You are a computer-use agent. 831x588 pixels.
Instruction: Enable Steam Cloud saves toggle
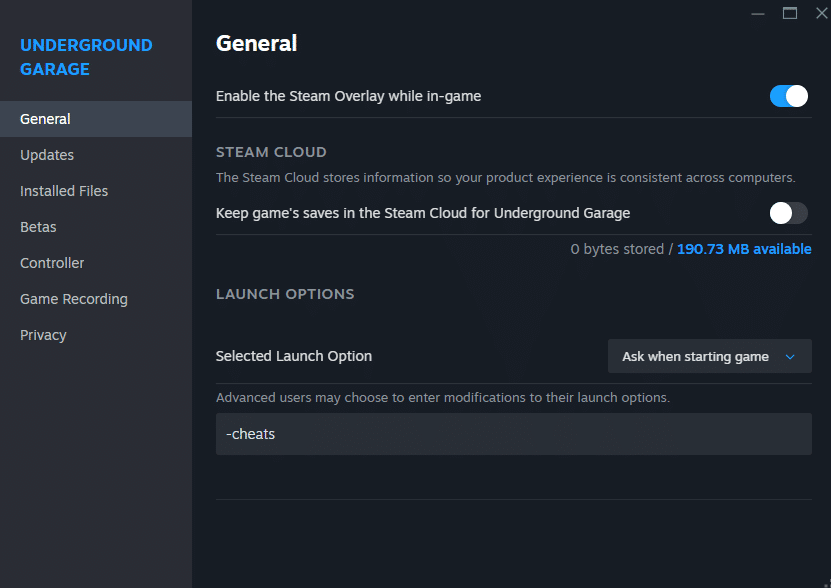pos(789,213)
